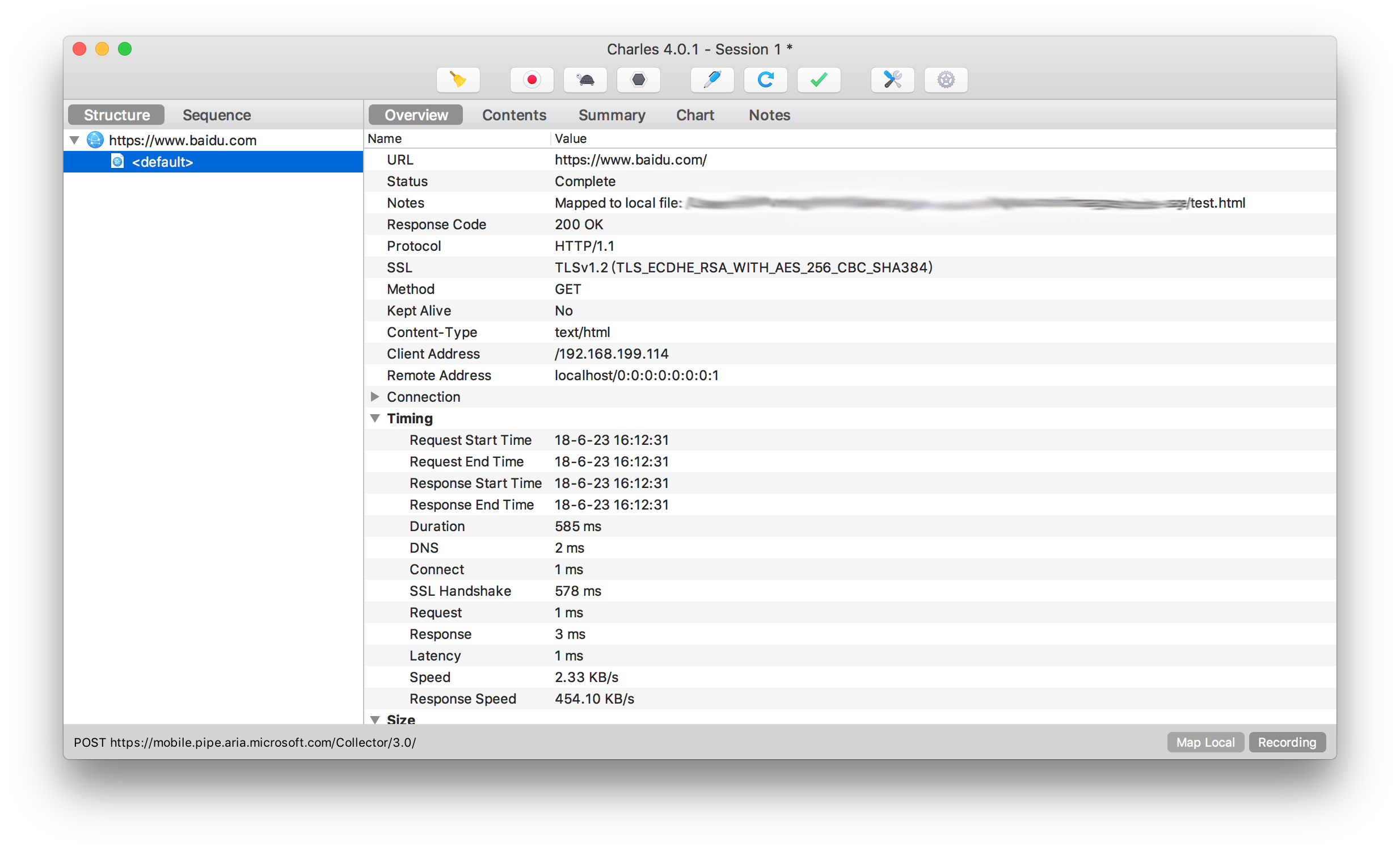Select the Client Address /192.168.199.114
The height and width of the screenshot is (850, 1400).
point(612,354)
